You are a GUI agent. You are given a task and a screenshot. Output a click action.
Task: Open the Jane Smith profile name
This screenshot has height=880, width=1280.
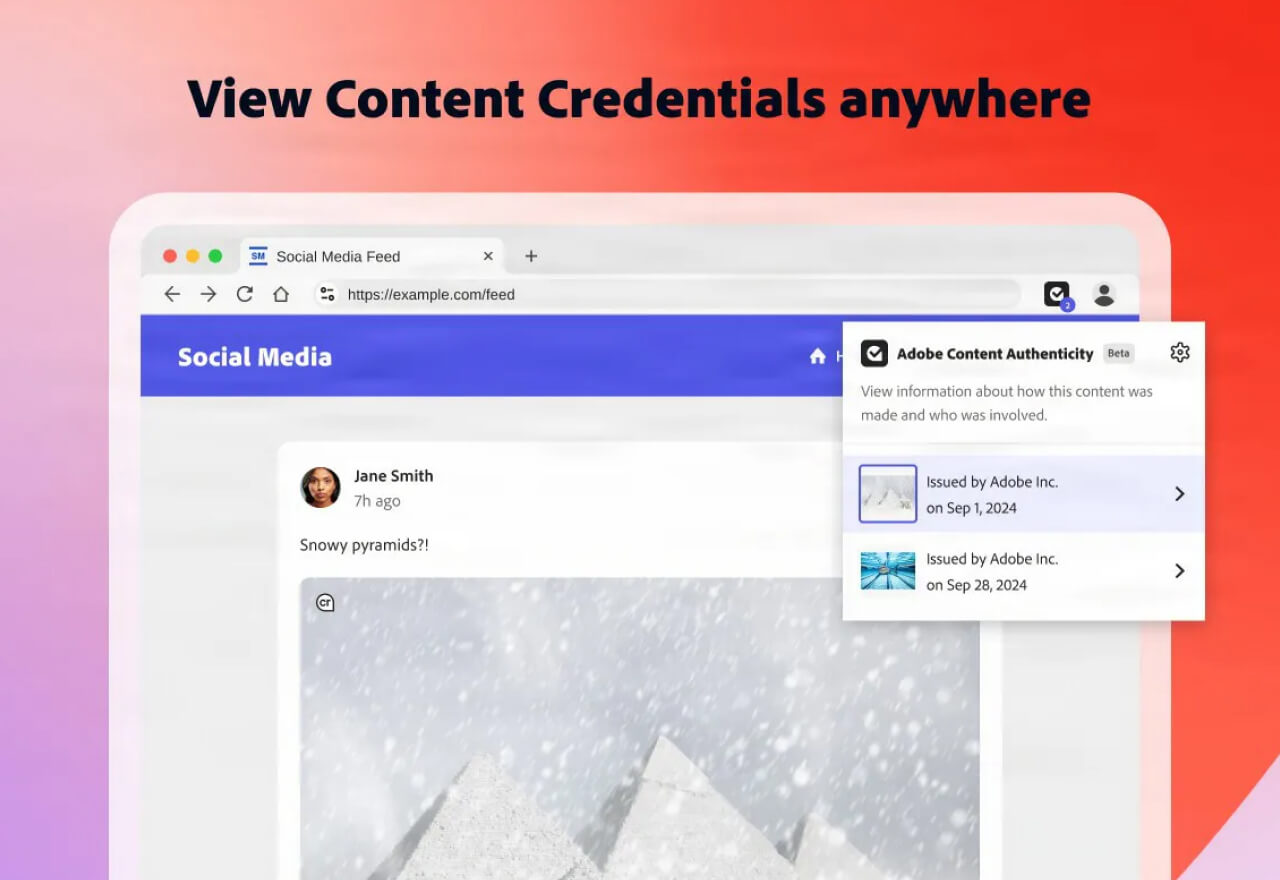point(394,476)
